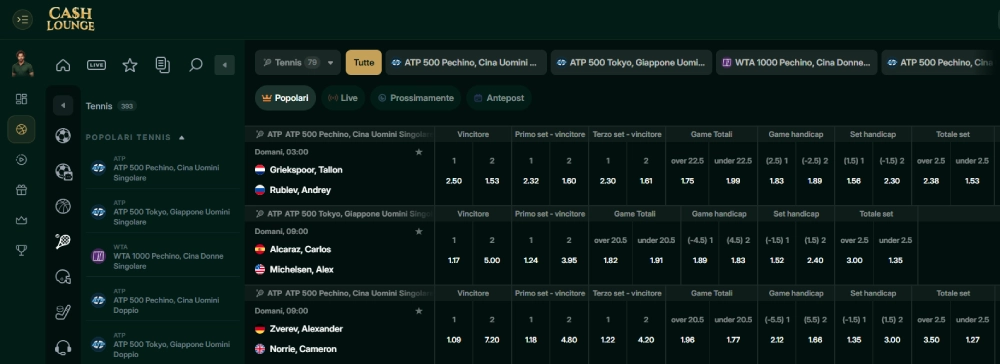The width and height of the screenshot is (1000, 364).
Task: Open the gift bonuses icon
Action: click(22, 190)
